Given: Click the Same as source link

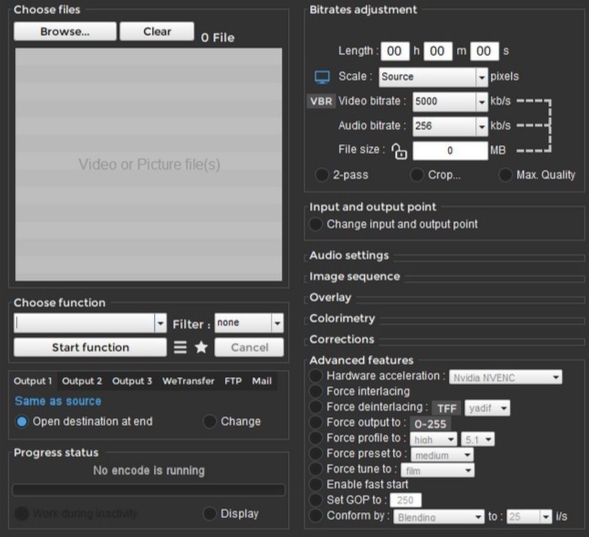Looking at the screenshot, I should coord(58,401).
